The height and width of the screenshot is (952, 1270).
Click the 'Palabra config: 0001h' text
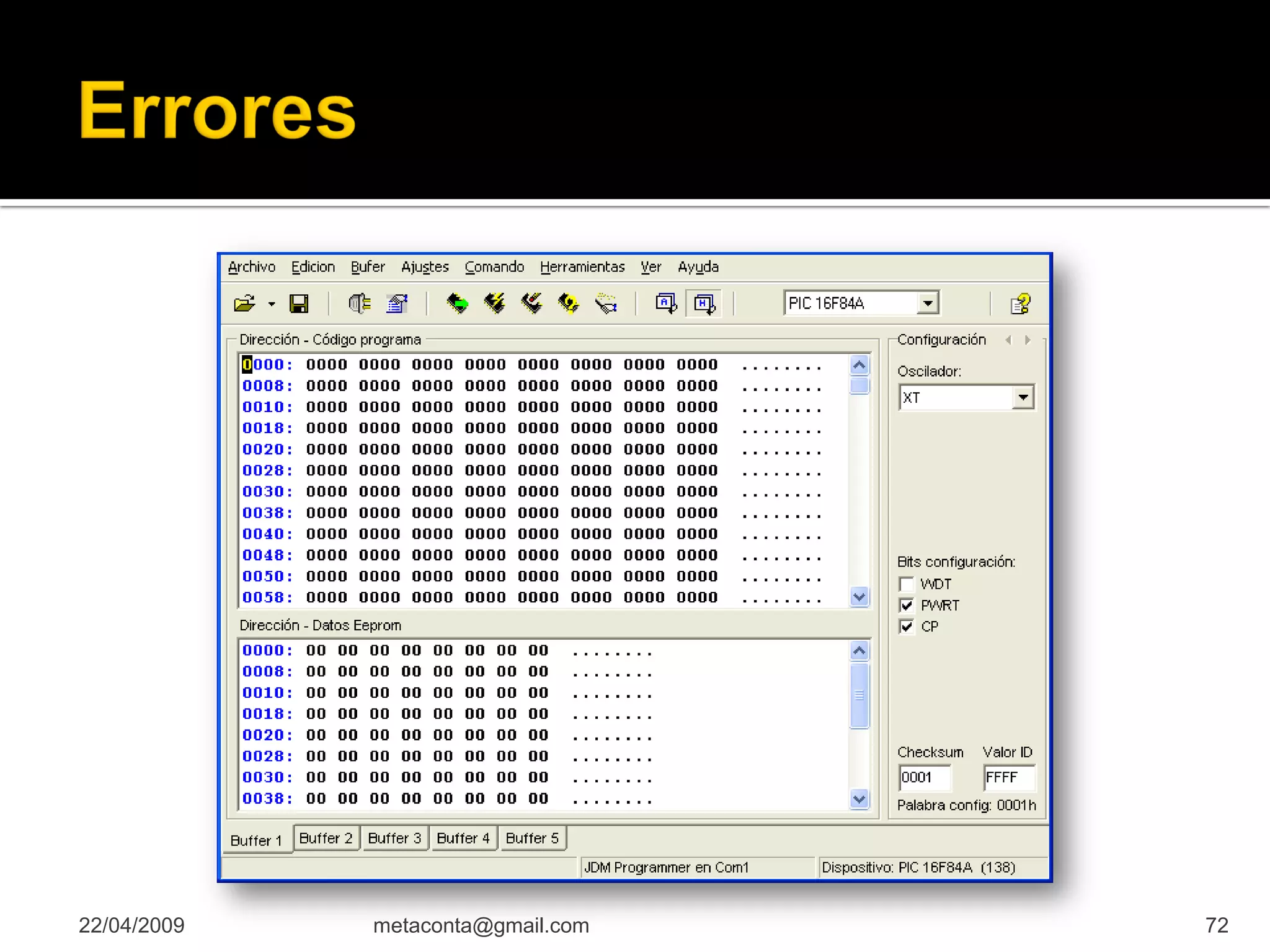point(967,805)
